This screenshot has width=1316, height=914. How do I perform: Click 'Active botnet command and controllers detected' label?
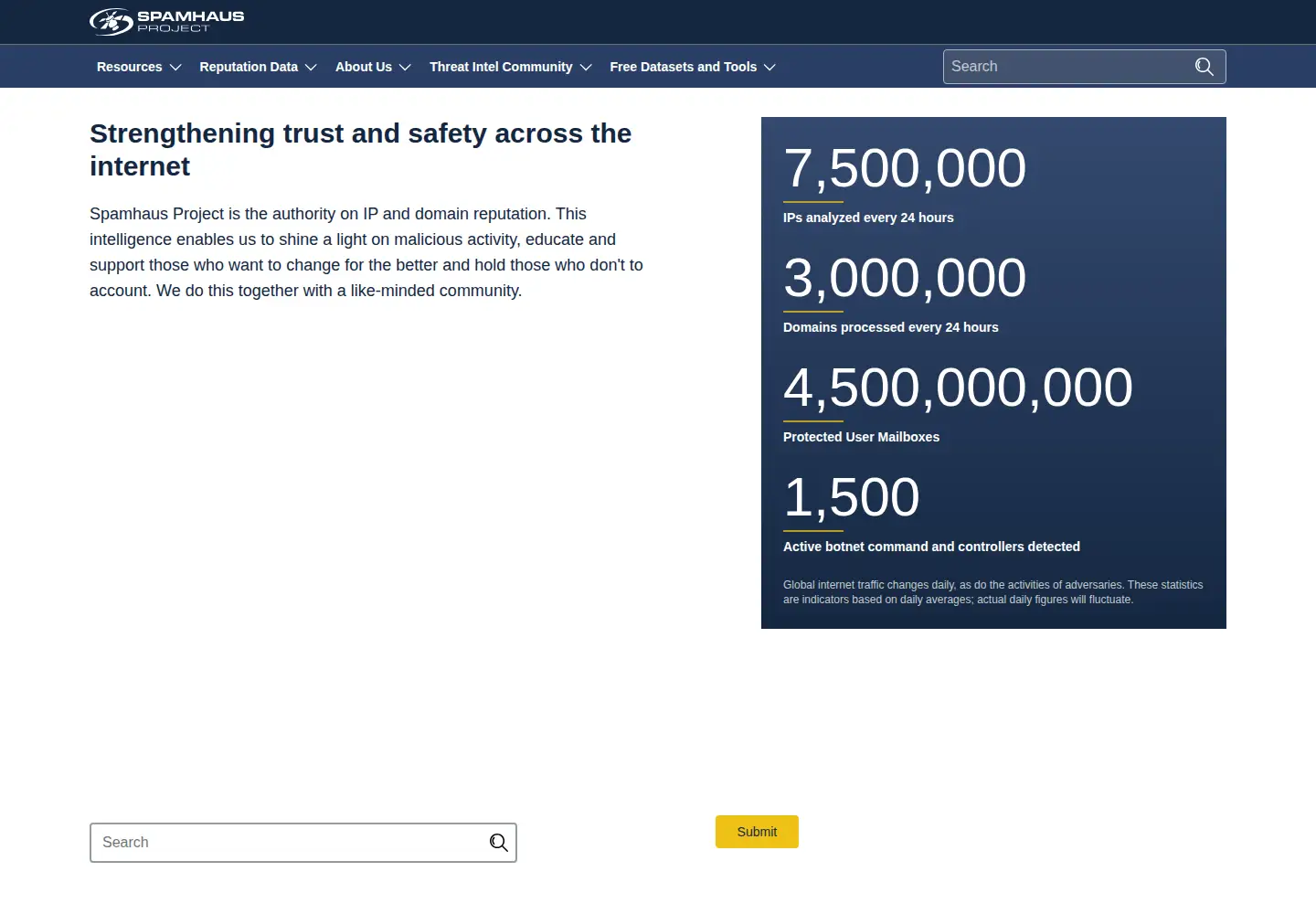tap(931, 547)
